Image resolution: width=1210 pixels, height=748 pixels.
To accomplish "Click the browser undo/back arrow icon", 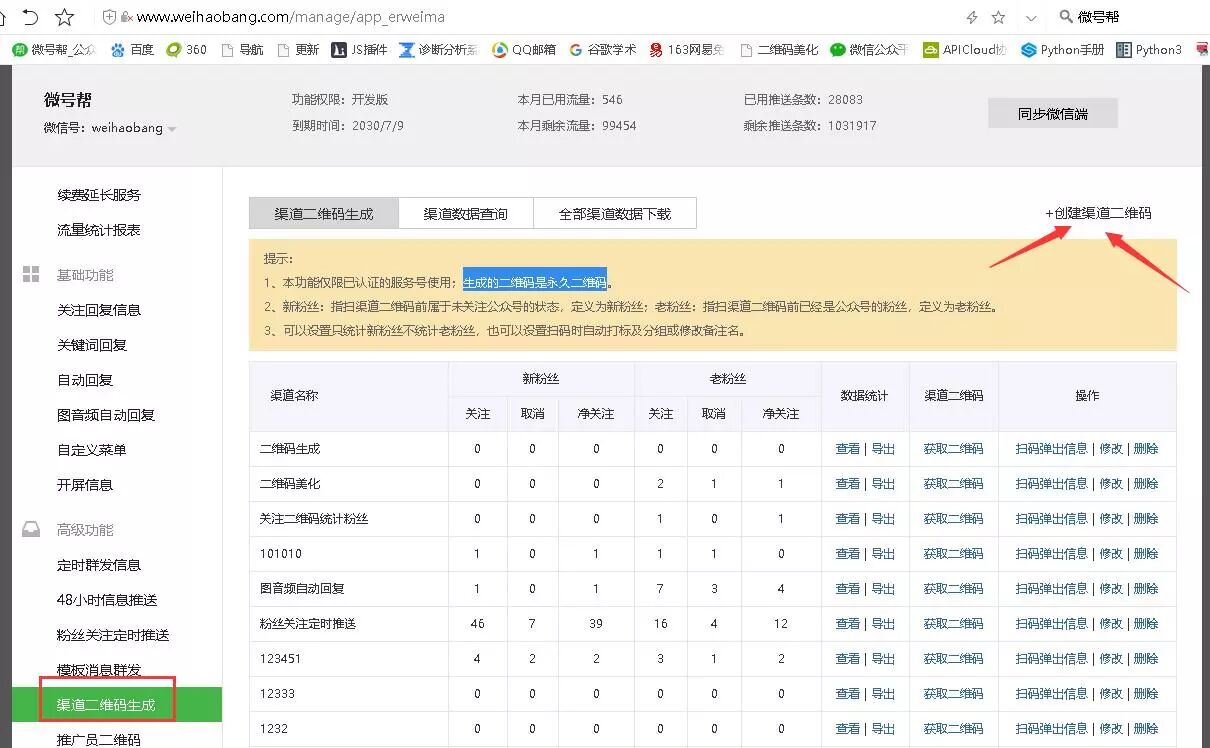I will pyautogui.click(x=30, y=17).
